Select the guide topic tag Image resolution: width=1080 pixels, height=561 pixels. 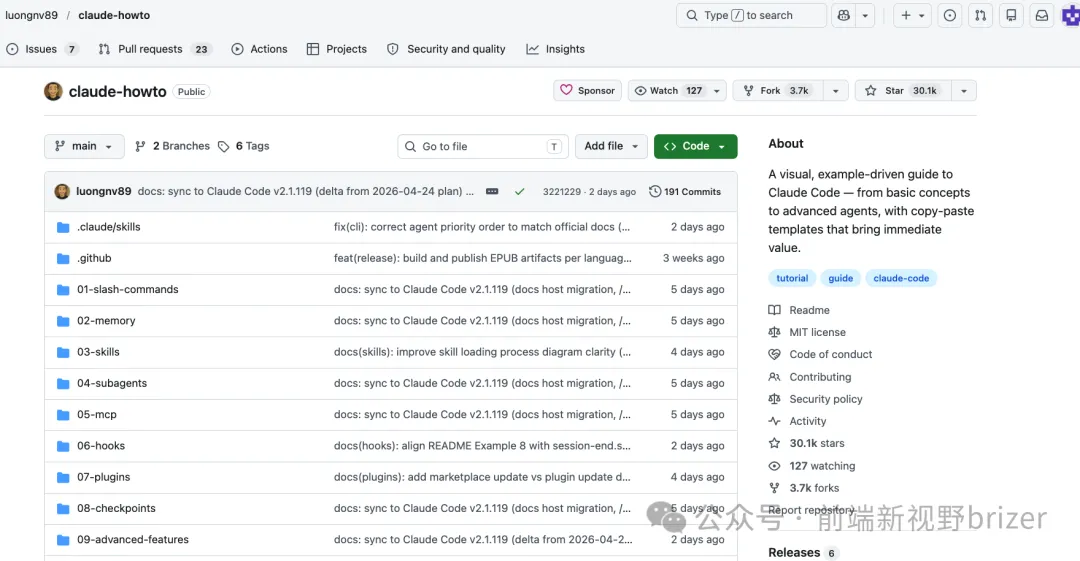tap(840, 278)
